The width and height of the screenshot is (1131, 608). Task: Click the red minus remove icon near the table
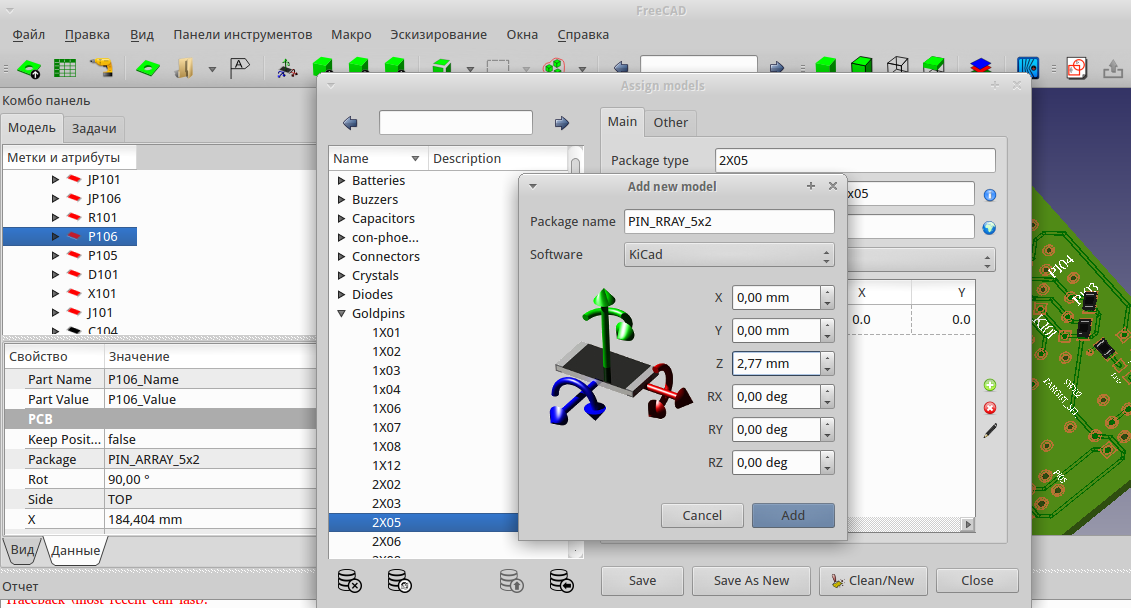(990, 407)
